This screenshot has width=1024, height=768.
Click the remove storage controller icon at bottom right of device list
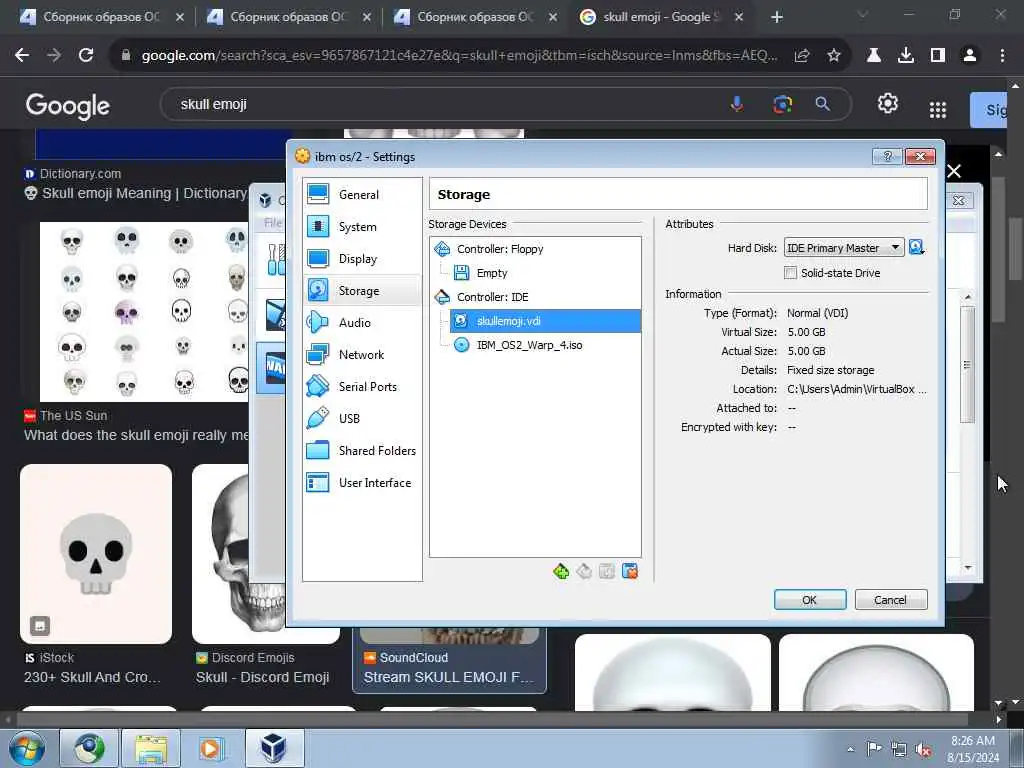click(630, 571)
